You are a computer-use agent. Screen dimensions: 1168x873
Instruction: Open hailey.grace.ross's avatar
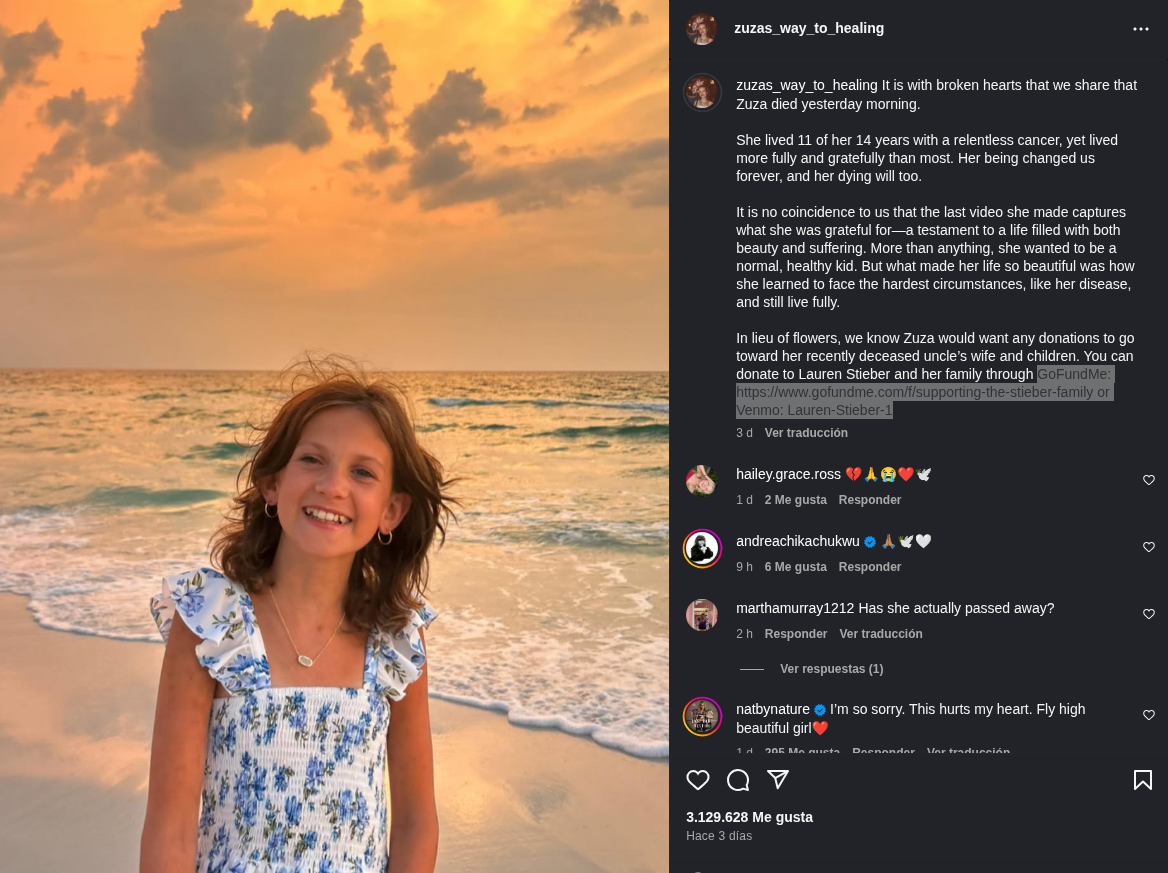[702, 481]
